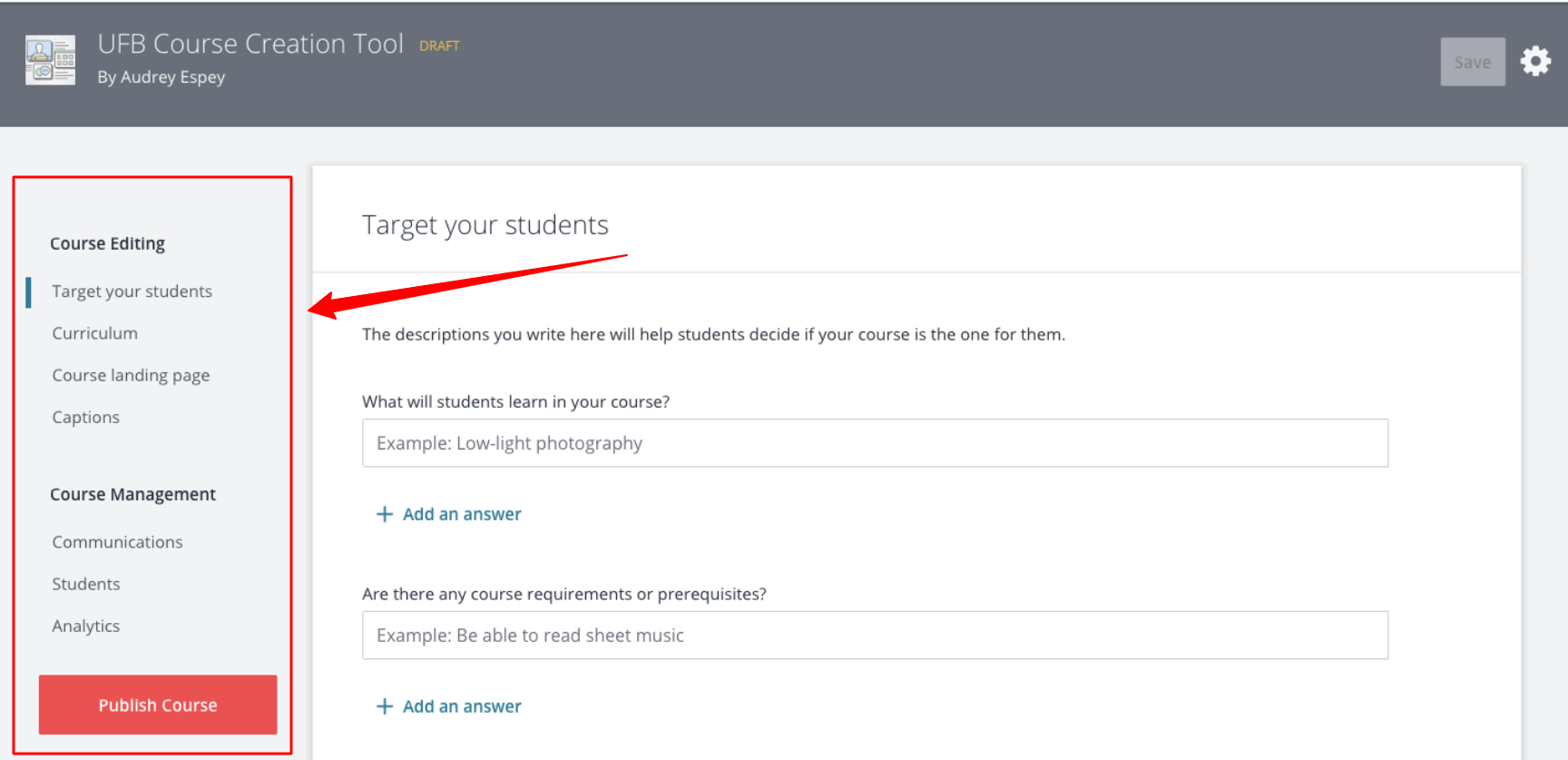This screenshot has height=760, width=1568.
Task: Add an answer for learning outcomes
Action: click(462, 514)
